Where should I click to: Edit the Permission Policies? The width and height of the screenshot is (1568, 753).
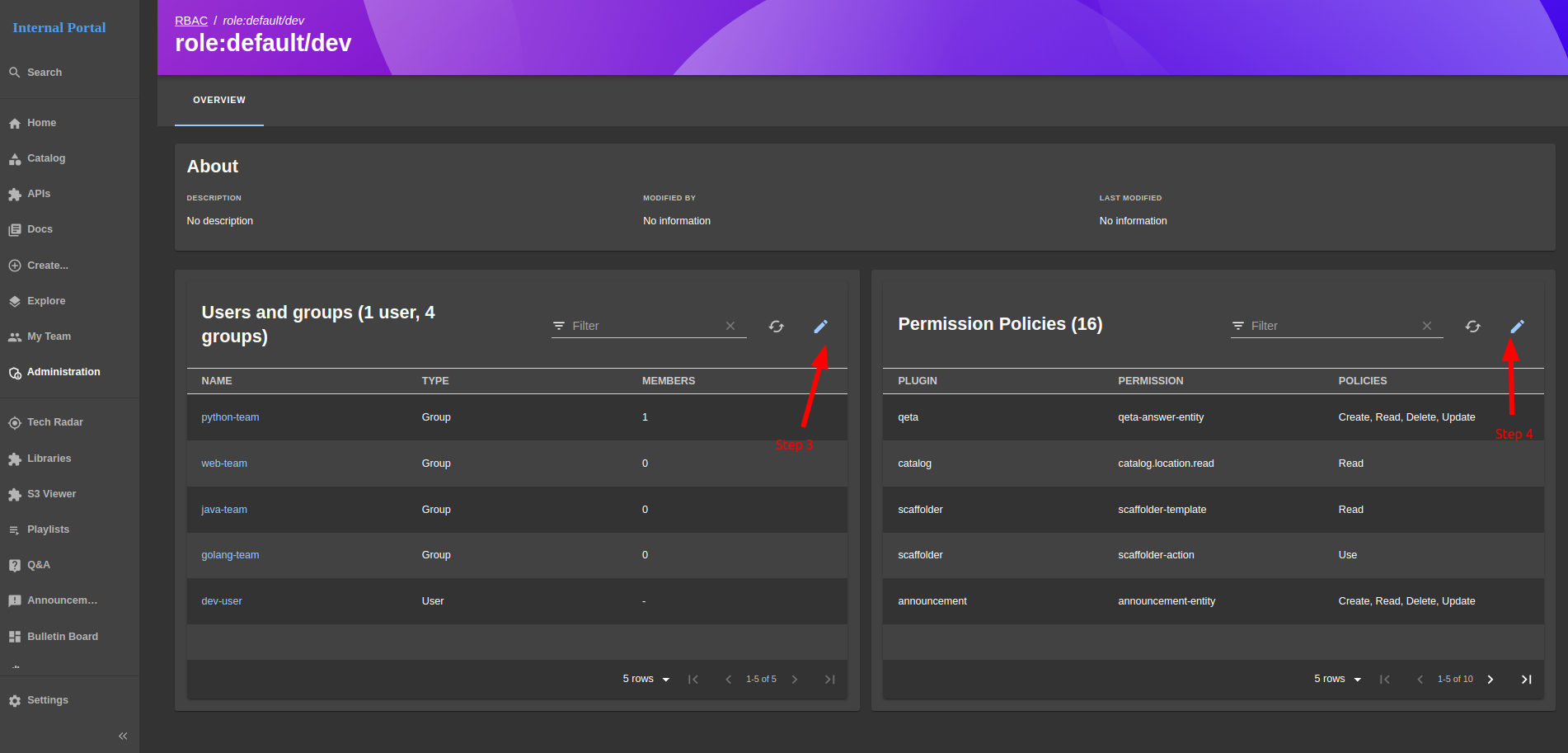tap(1516, 327)
